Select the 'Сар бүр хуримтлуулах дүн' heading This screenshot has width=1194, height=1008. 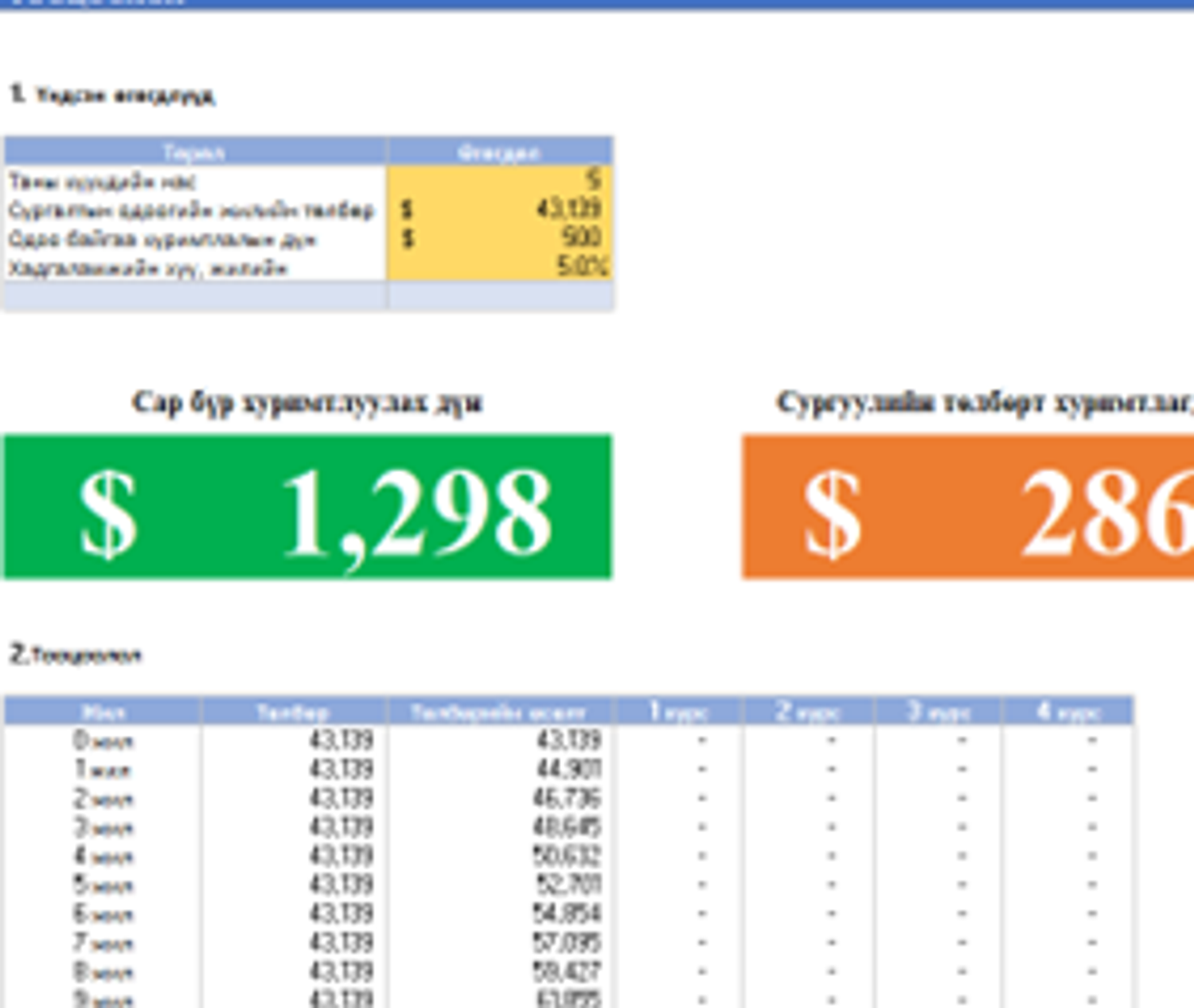307,403
